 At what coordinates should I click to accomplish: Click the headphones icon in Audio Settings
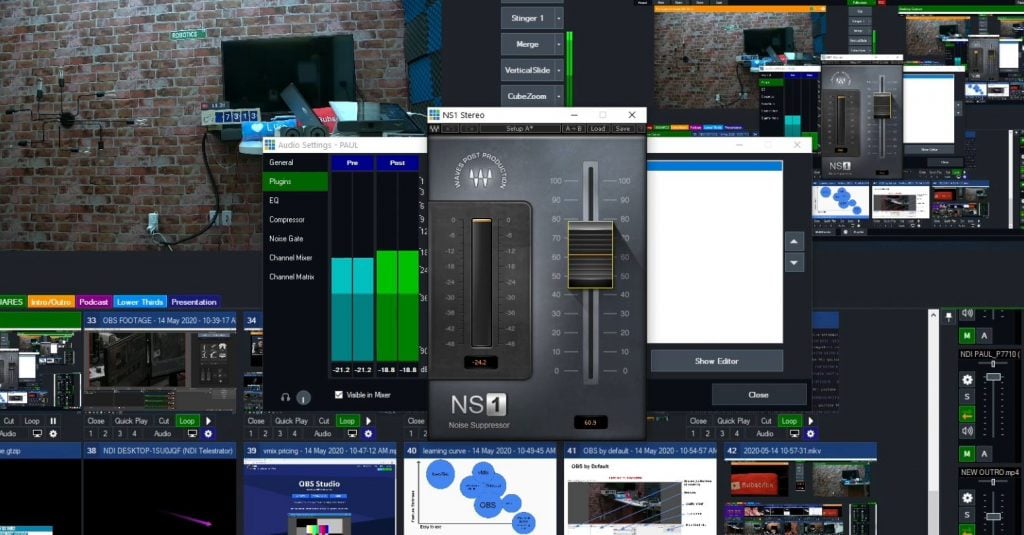pyautogui.click(x=286, y=397)
